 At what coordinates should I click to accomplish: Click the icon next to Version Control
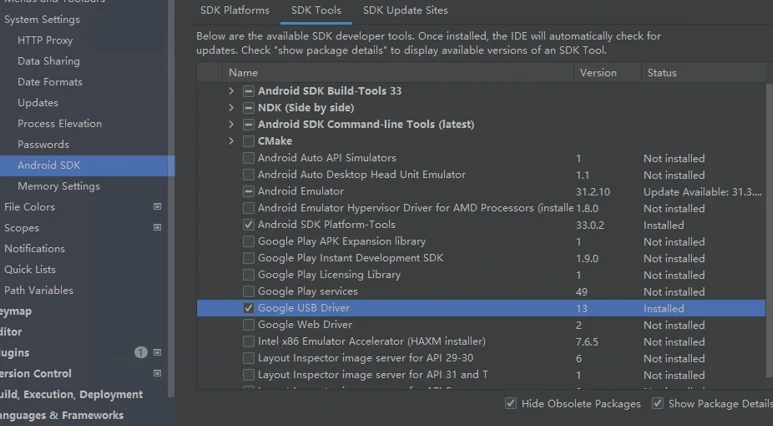tap(157, 374)
